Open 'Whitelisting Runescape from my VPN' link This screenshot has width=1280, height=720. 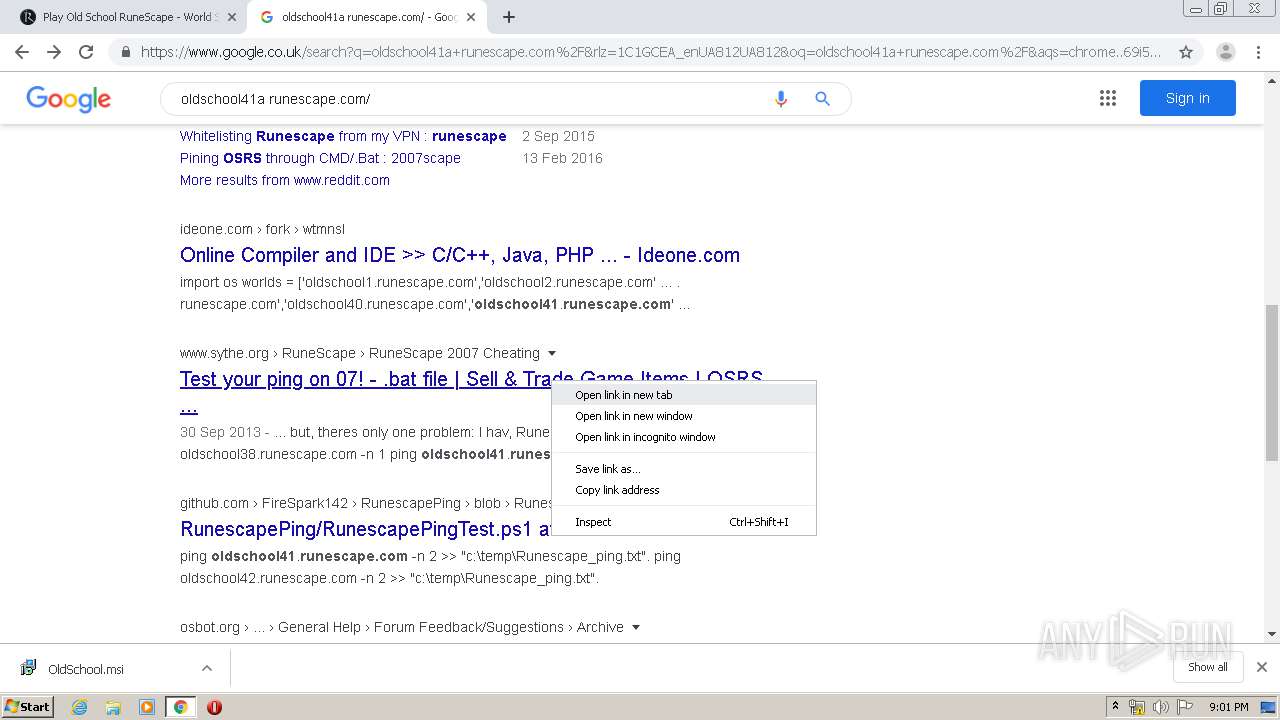coord(343,136)
